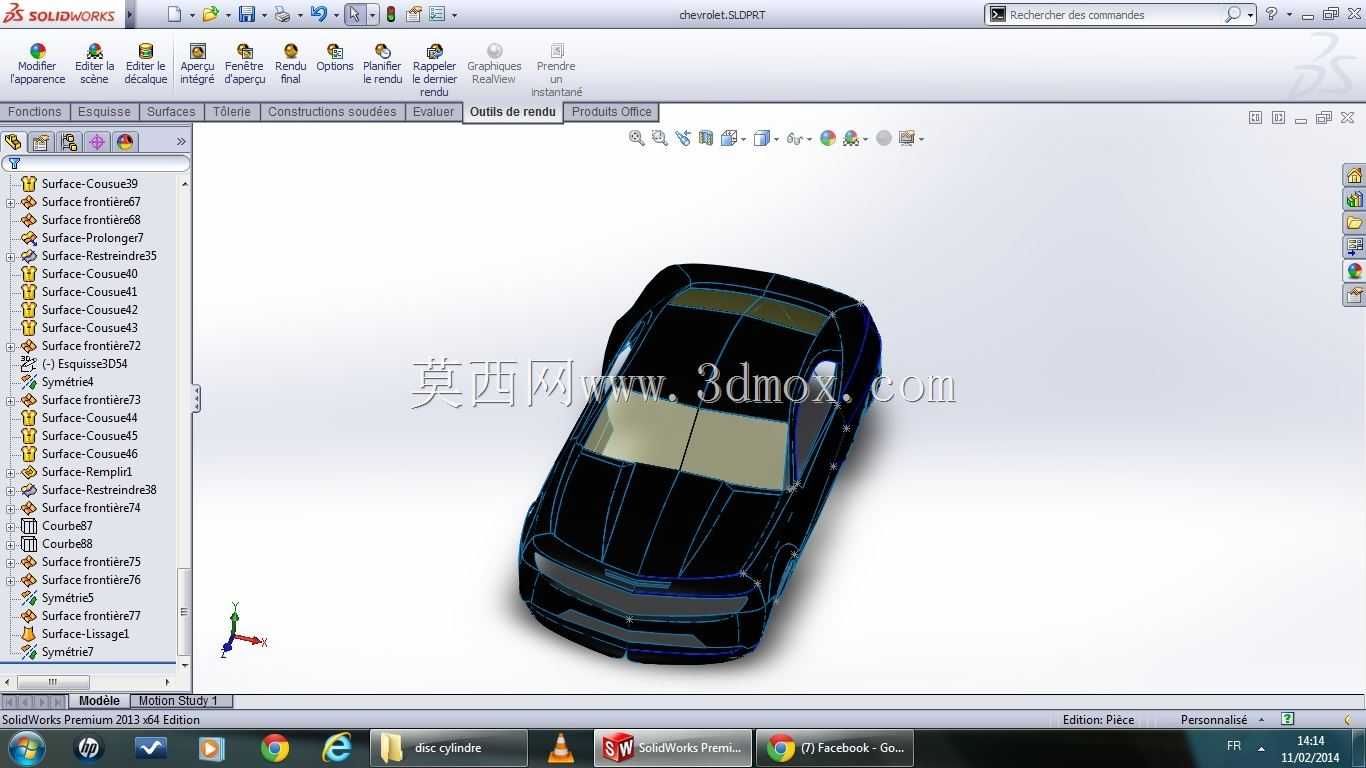
Task: Open render Options
Action: click(x=335, y=59)
